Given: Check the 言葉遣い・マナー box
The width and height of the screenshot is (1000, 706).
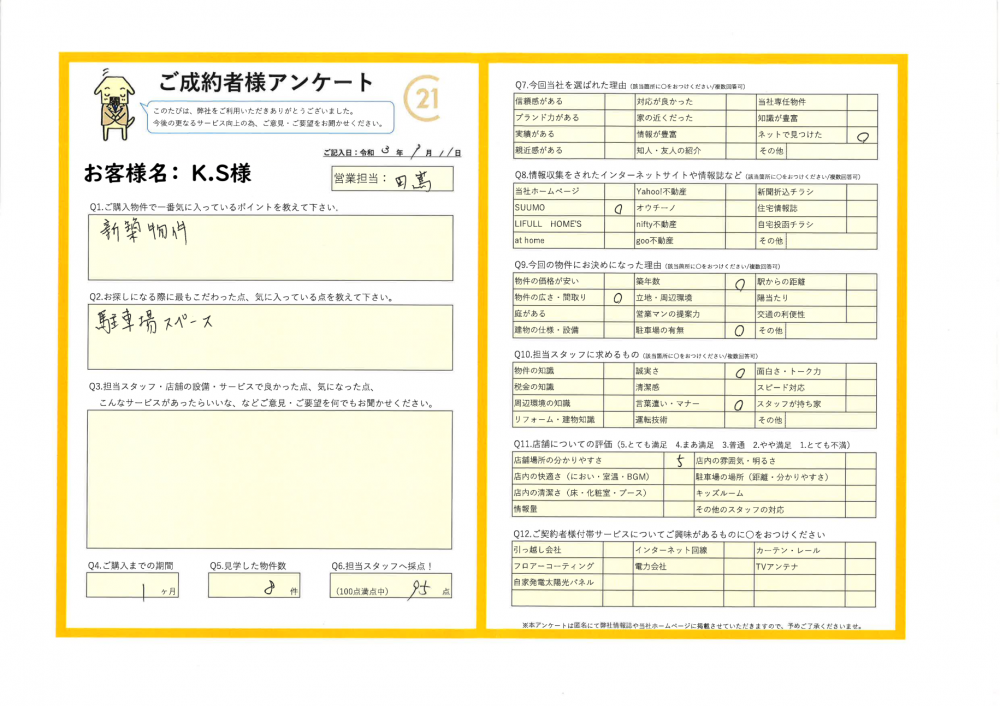Looking at the screenshot, I should tap(740, 404).
